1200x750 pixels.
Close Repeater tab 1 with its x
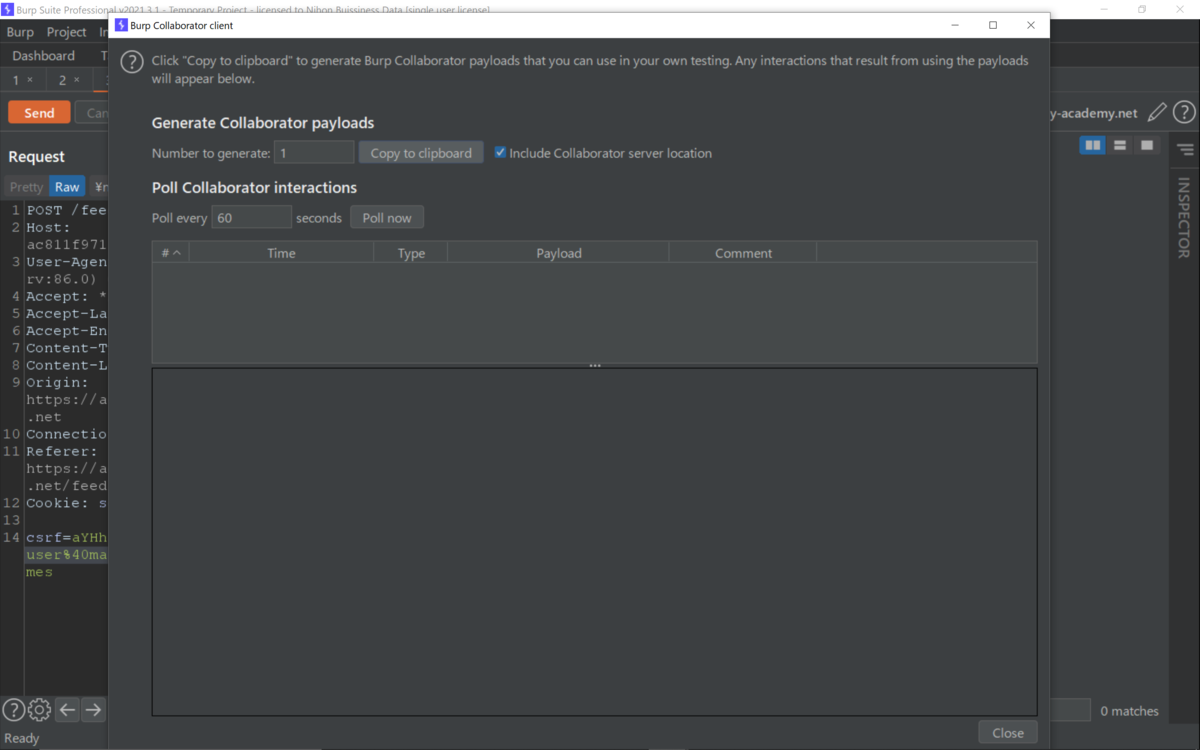coord(30,80)
